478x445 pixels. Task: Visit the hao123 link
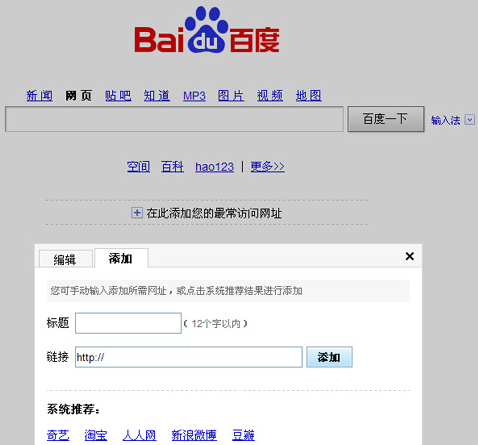click(215, 167)
